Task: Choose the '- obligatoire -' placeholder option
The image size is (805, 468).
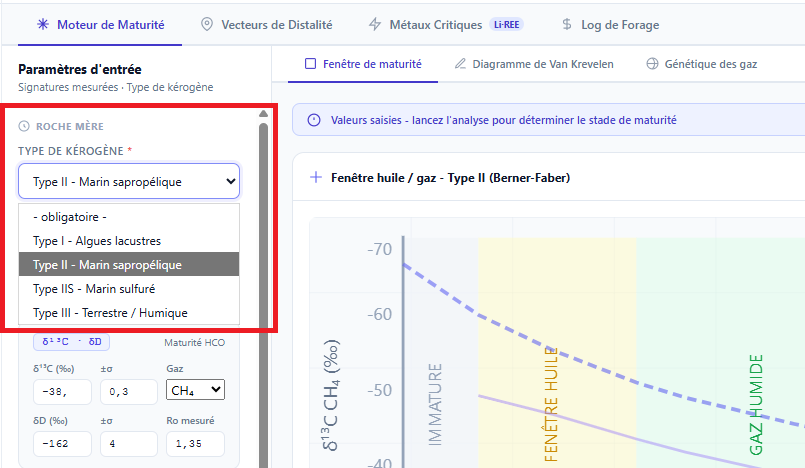Action: (x=129, y=217)
